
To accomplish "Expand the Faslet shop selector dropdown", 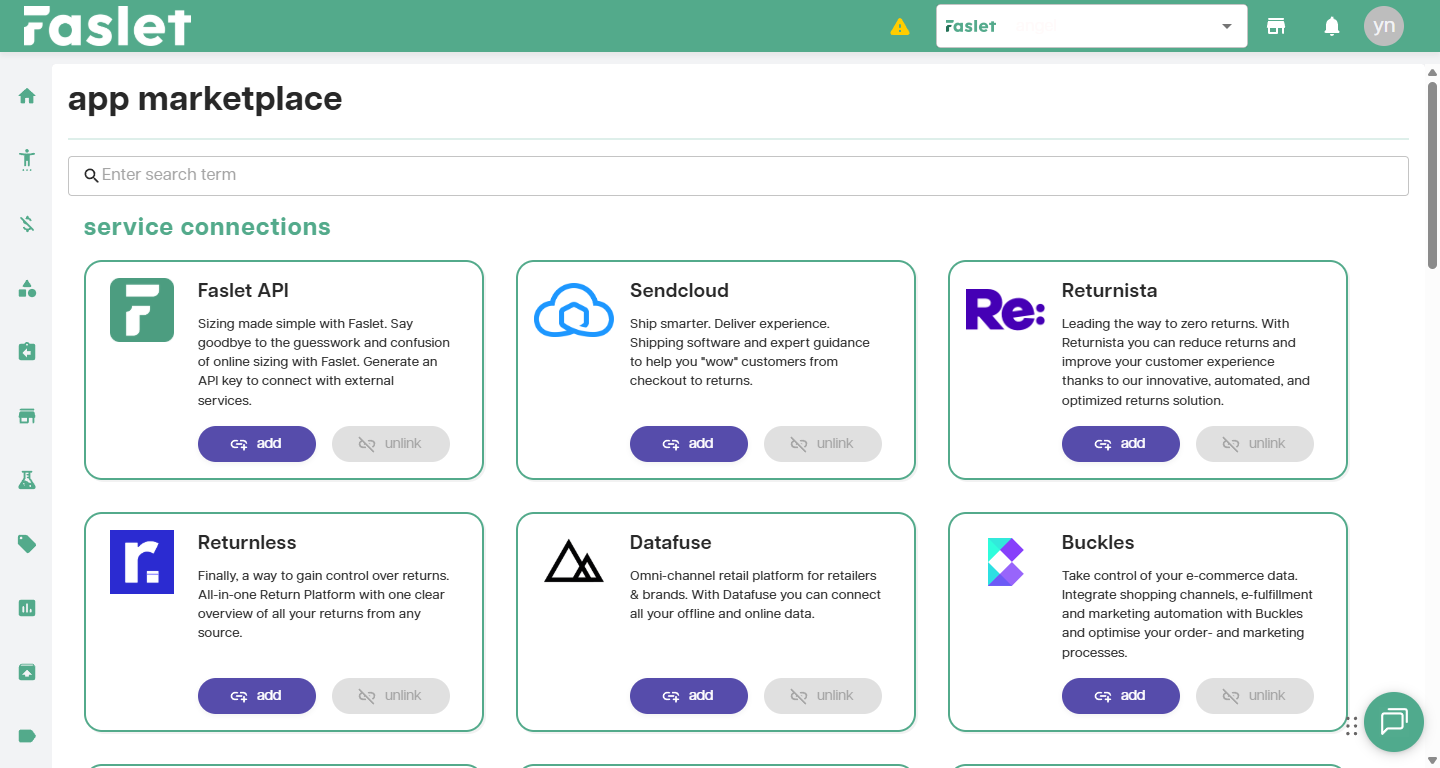I will (x=1092, y=26).
